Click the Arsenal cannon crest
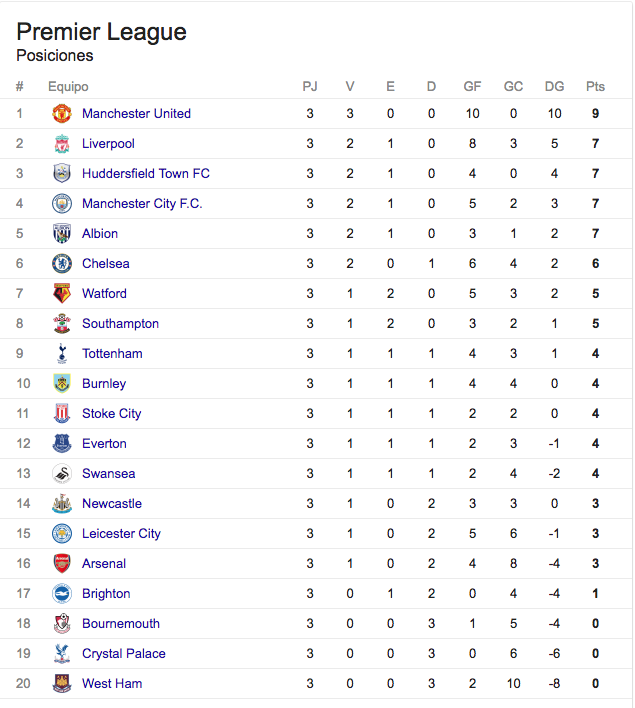 click(62, 564)
